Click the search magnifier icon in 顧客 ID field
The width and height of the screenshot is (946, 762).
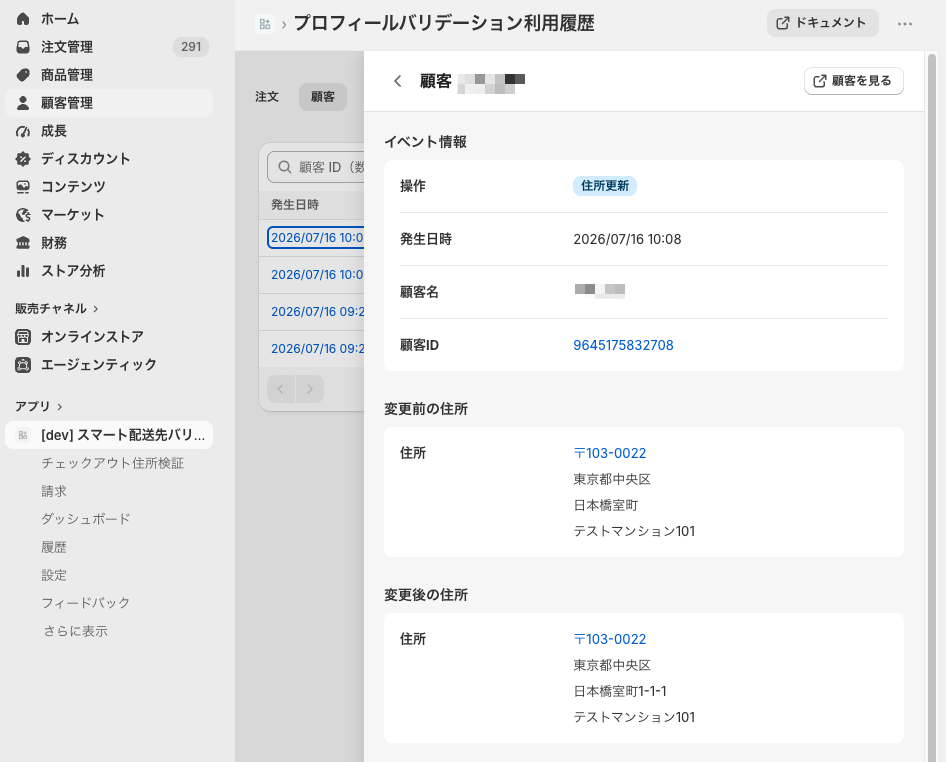284,167
